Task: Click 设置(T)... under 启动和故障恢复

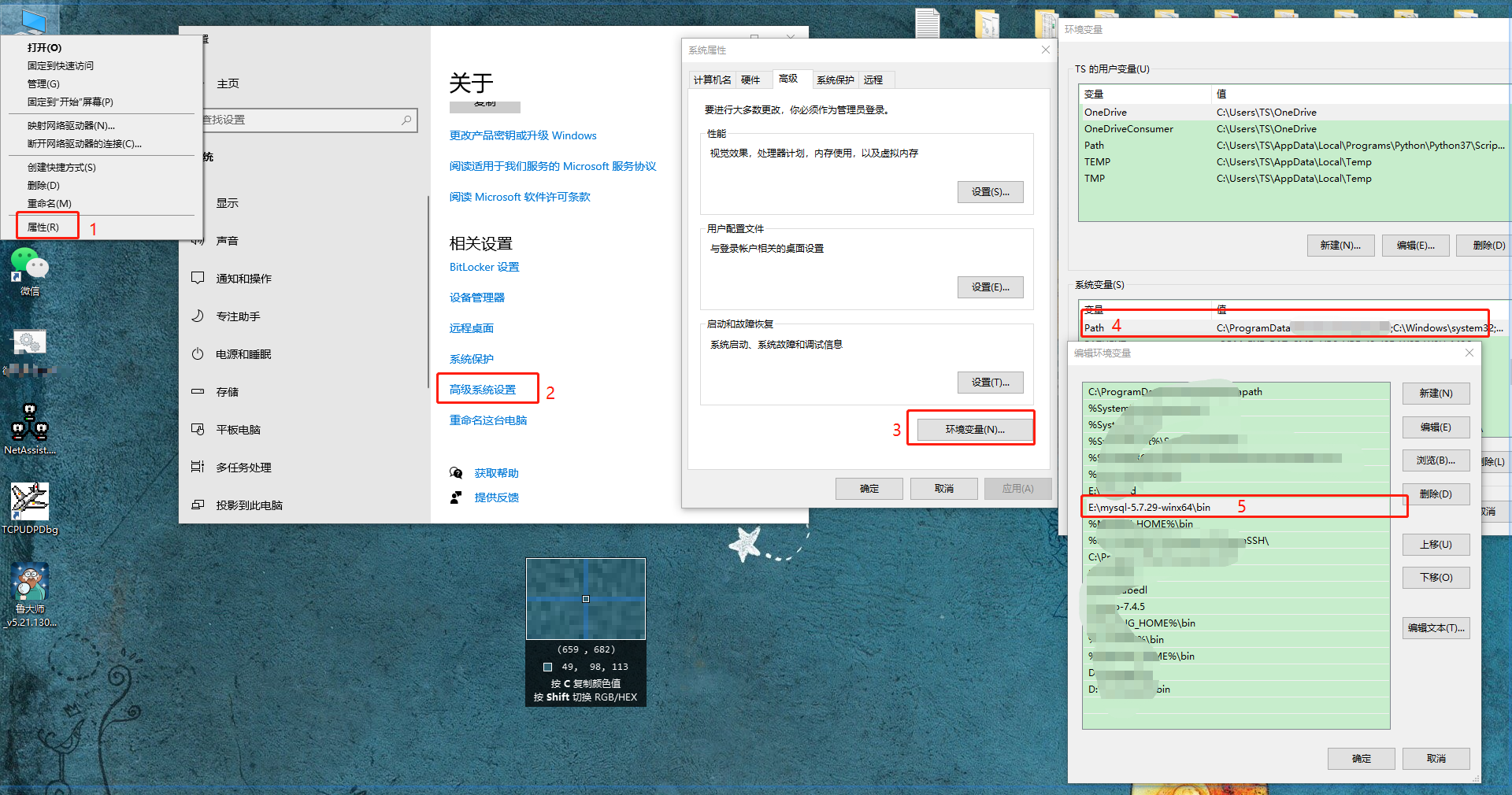Action: [990, 383]
